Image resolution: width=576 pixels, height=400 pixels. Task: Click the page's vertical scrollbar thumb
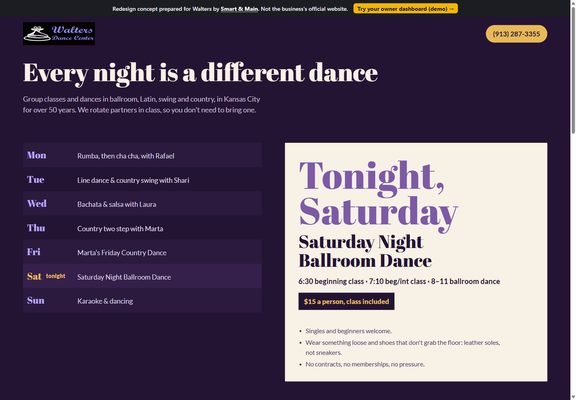[x=573, y=70]
